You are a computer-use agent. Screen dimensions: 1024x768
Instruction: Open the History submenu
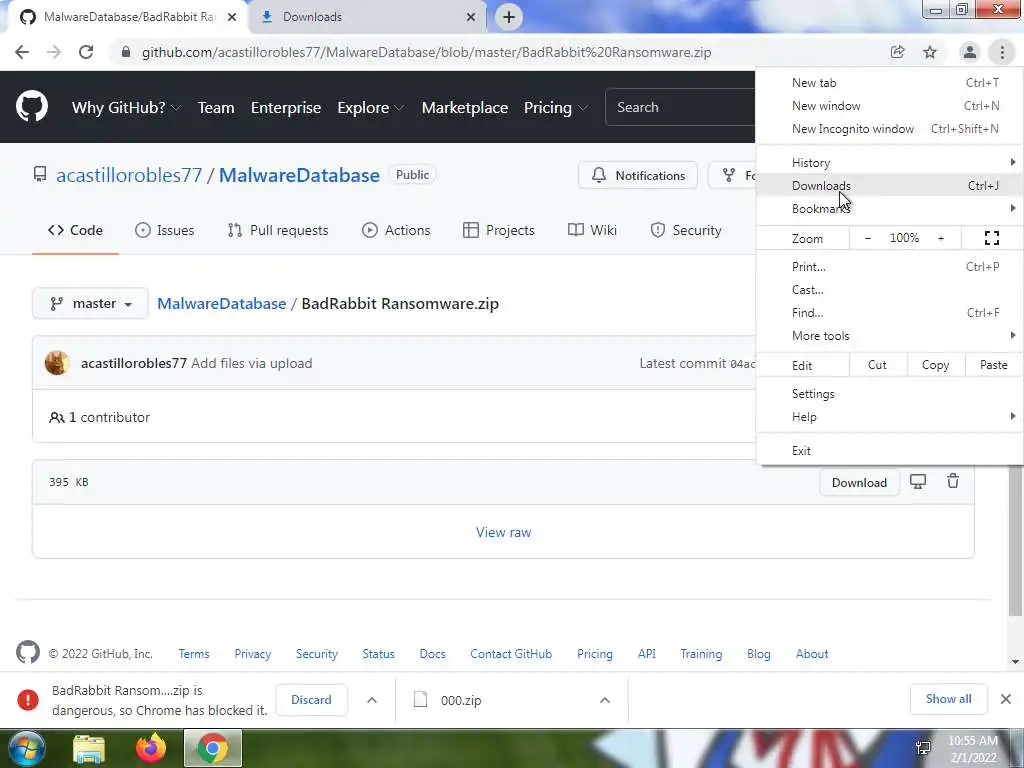tap(889, 163)
